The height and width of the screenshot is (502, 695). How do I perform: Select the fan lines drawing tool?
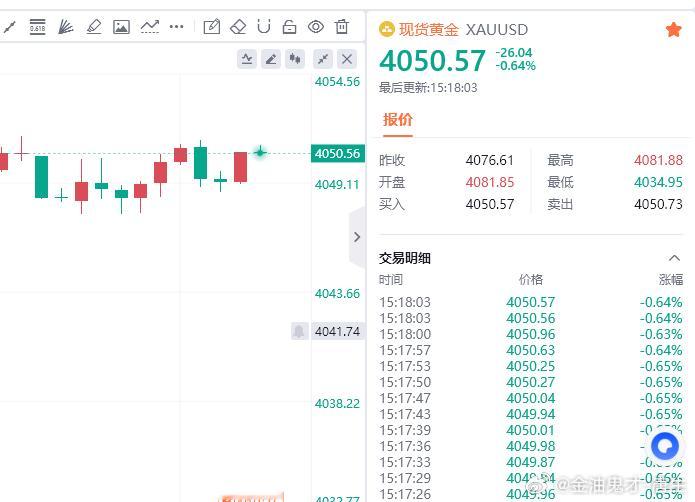(66, 27)
